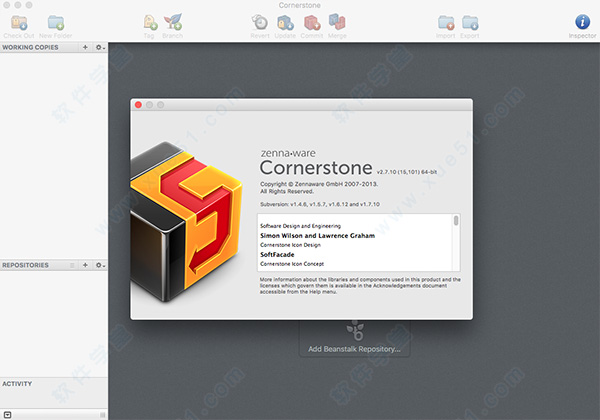The height and width of the screenshot is (420, 600).
Task: Click the Commit toolbar icon
Action: 312,23
